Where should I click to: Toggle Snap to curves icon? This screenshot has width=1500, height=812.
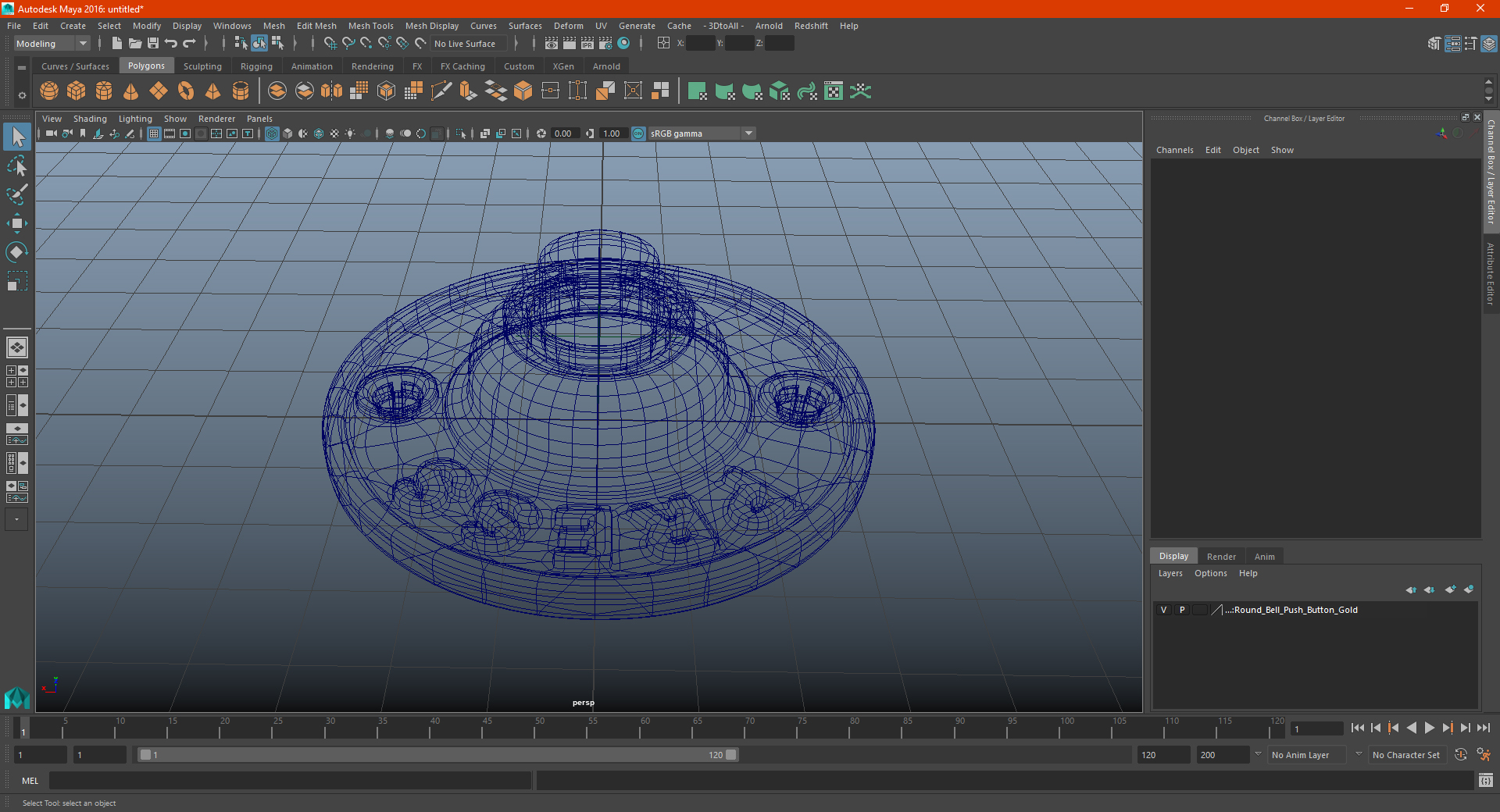click(348, 44)
